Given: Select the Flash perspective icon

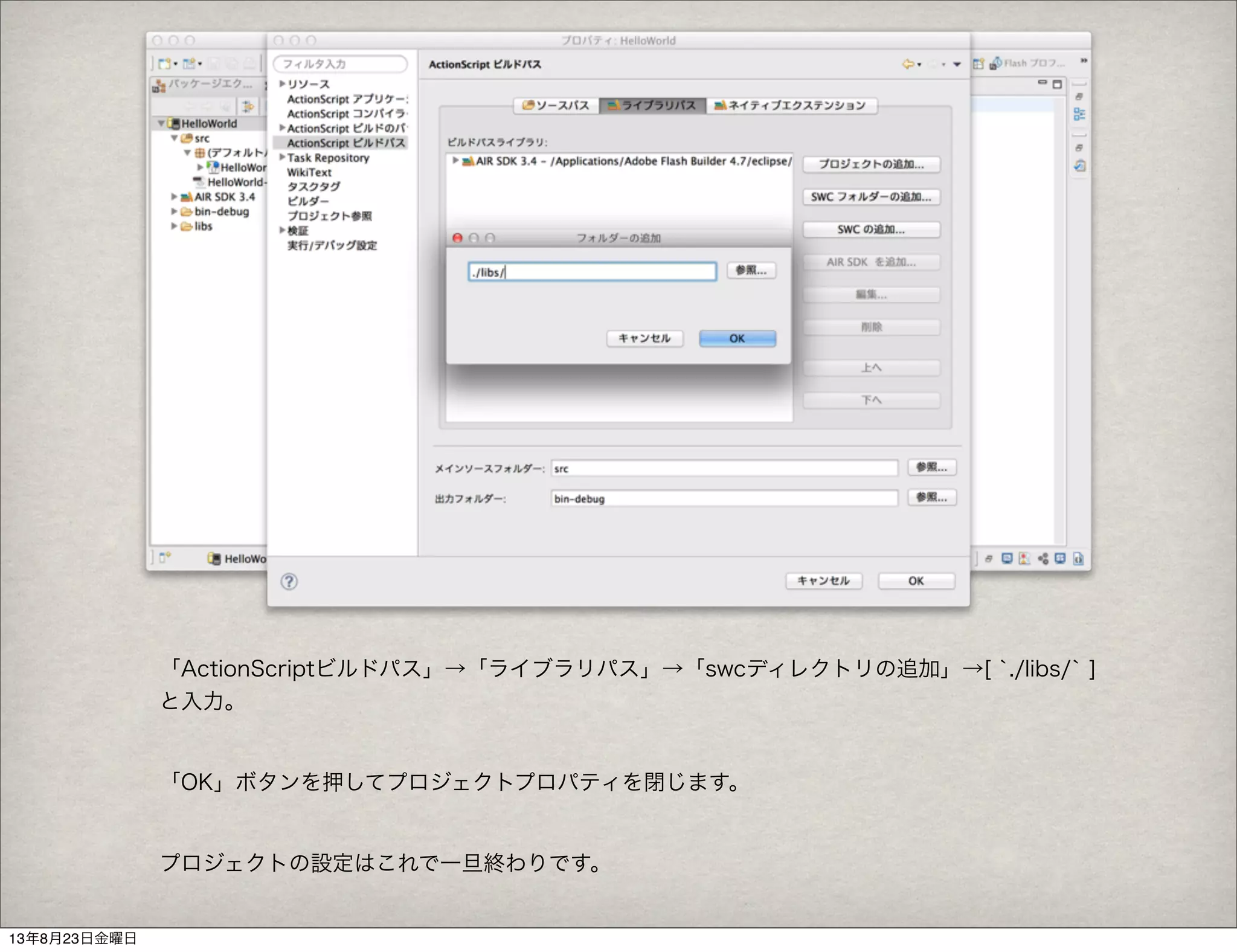Looking at the screenshot, I should 995,63.
